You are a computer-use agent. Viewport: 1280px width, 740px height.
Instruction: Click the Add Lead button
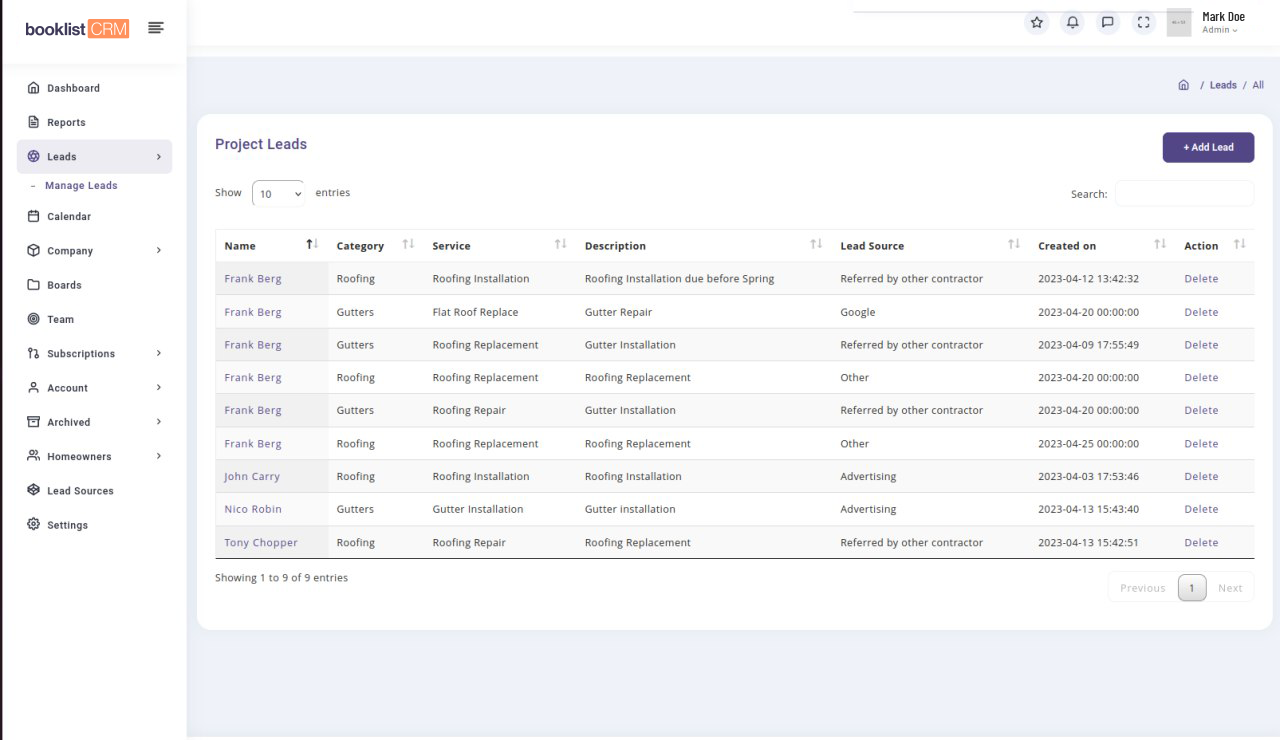click(x=1208, y=147)
